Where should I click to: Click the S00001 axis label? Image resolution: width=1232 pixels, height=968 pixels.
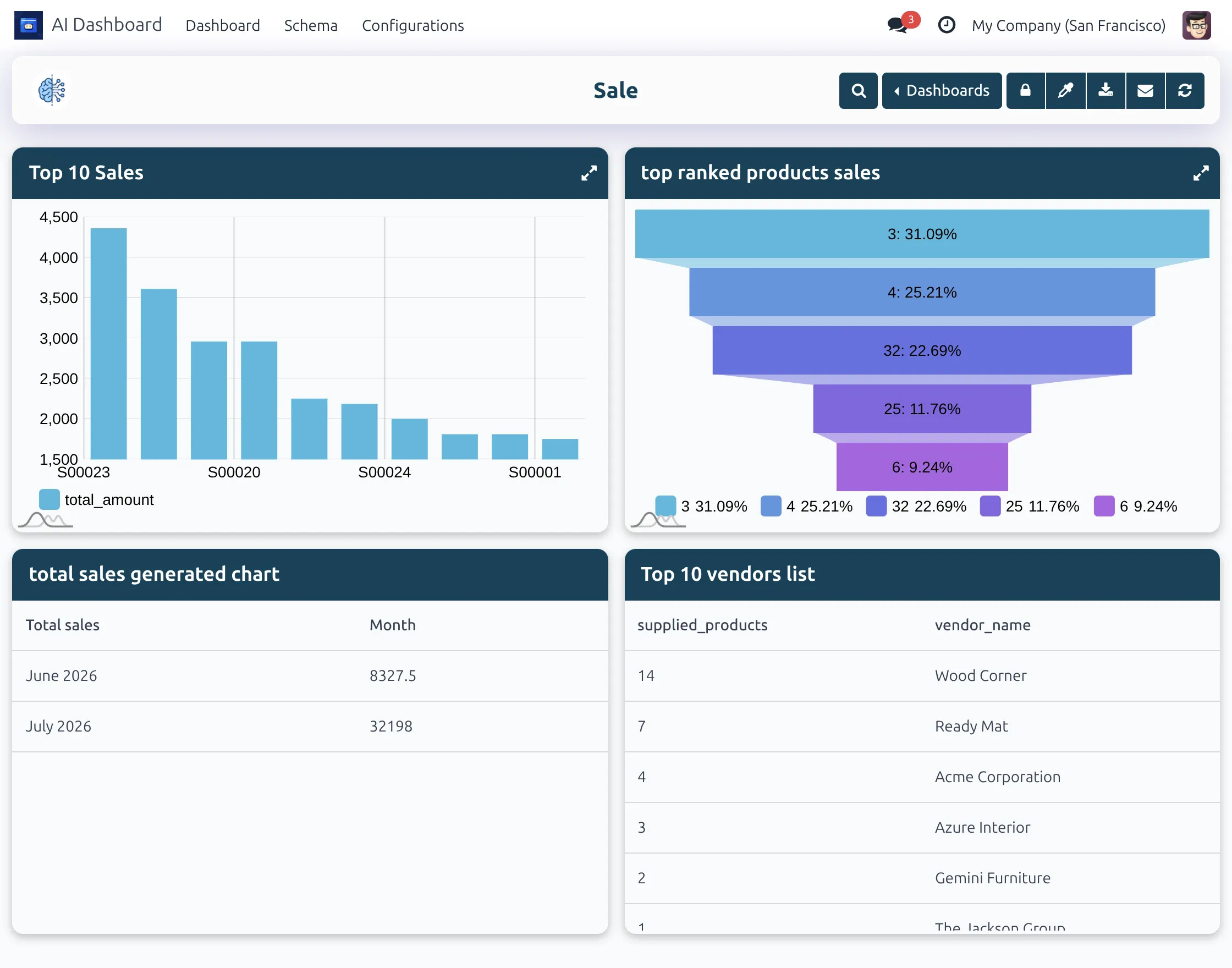coord(535,472)
